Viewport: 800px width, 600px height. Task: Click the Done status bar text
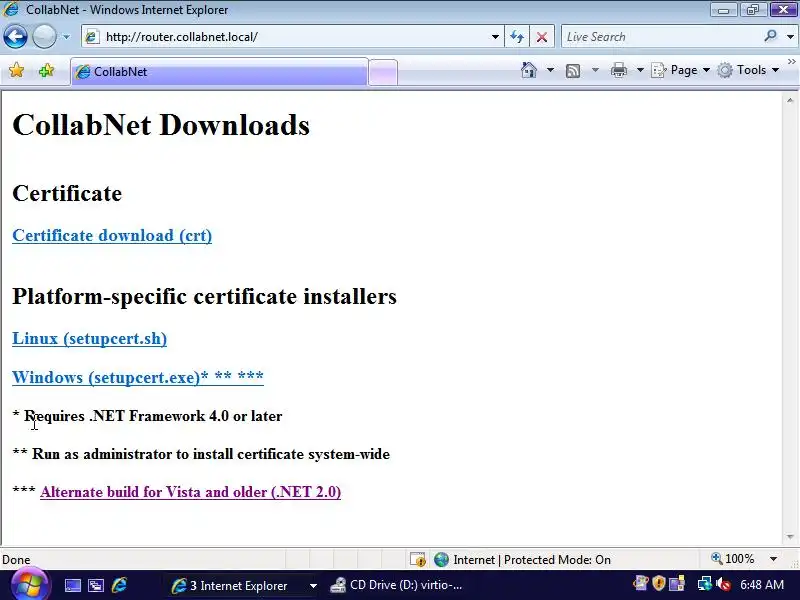coord(16,560)
